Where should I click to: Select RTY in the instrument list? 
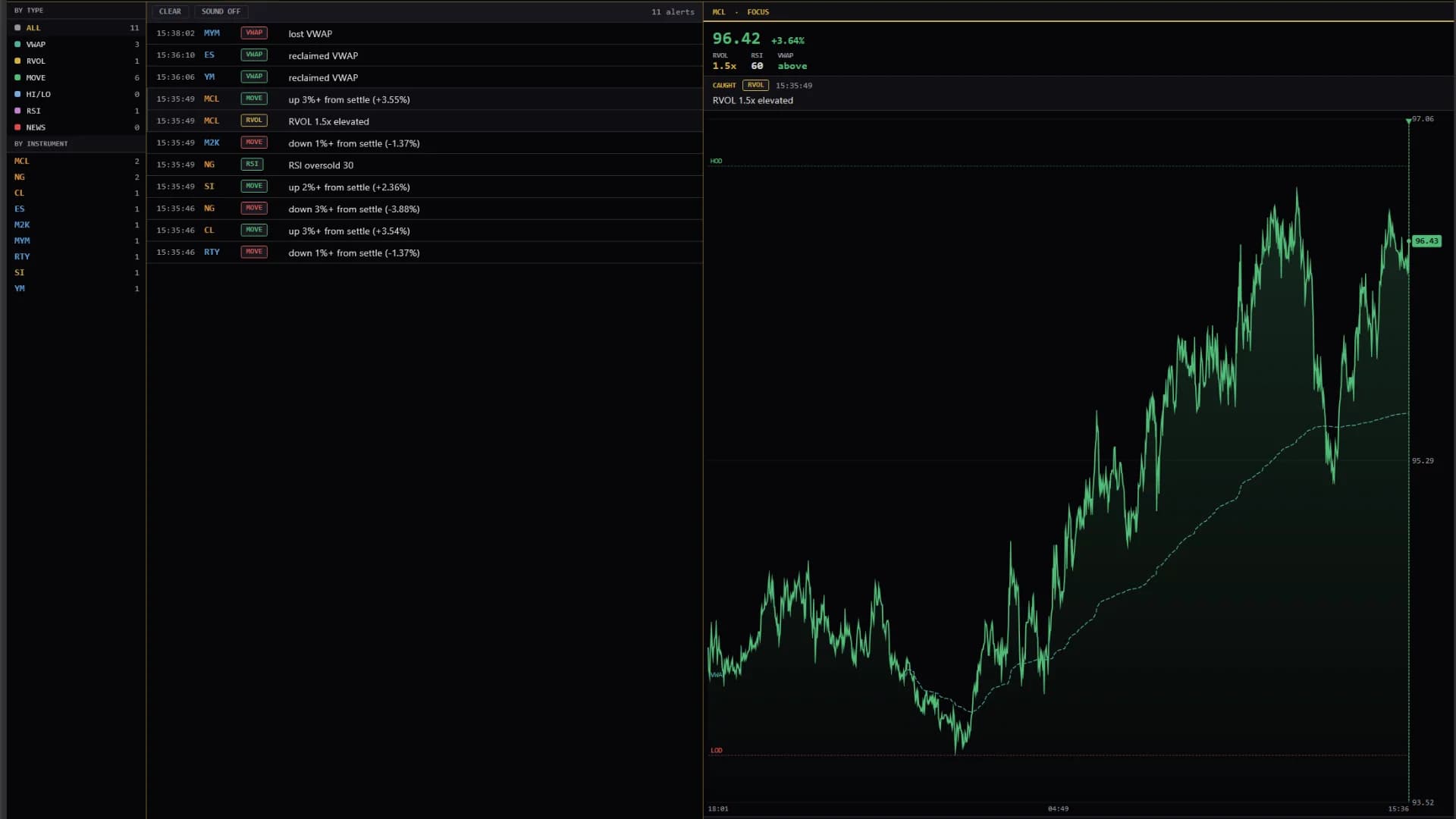pos(76,256)
